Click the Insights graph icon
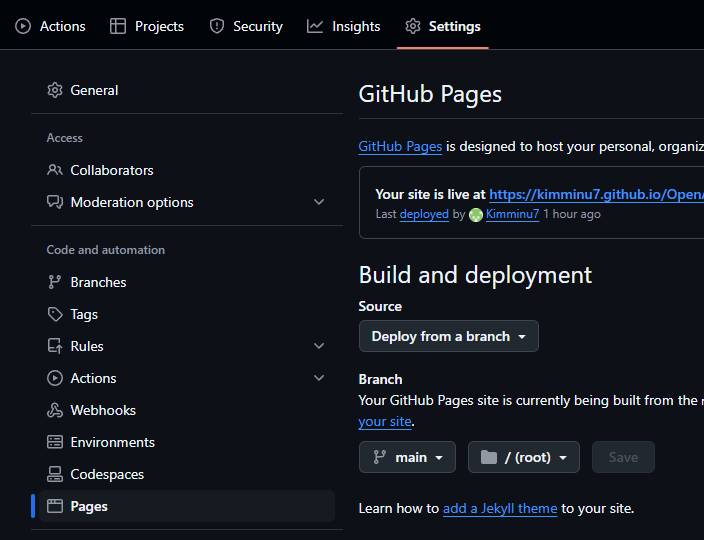This screenshot has width=704, height=540. coord(315,26)
